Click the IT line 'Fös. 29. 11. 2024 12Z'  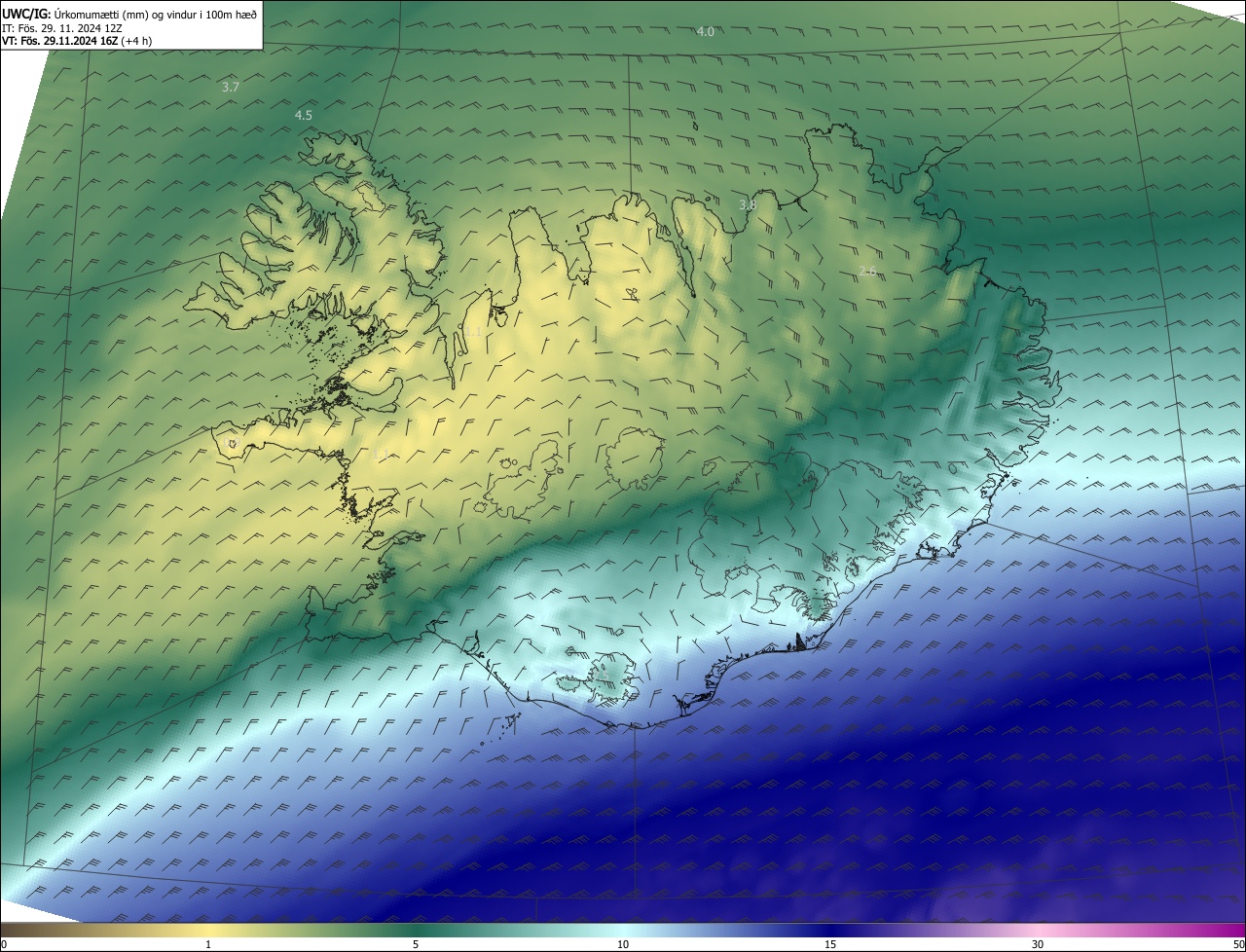coord(71,27)
